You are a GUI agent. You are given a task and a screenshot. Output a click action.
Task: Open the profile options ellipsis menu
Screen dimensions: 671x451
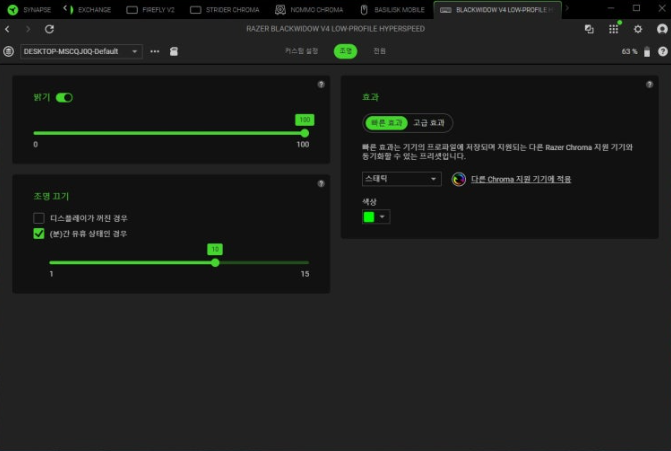154,51
